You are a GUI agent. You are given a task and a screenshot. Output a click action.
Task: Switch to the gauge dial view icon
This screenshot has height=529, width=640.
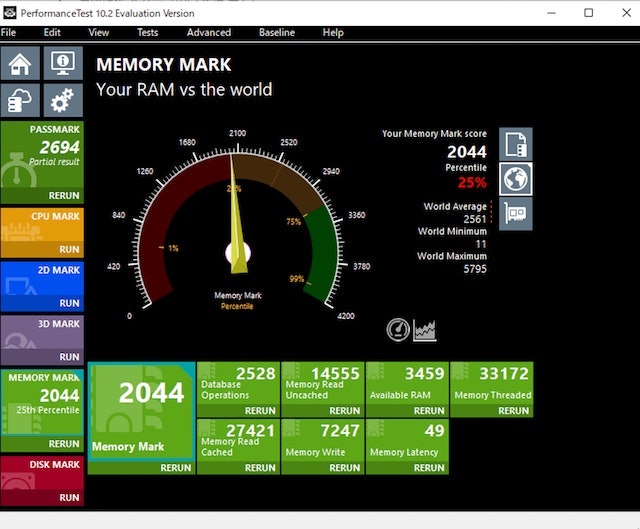click(398, 330)
